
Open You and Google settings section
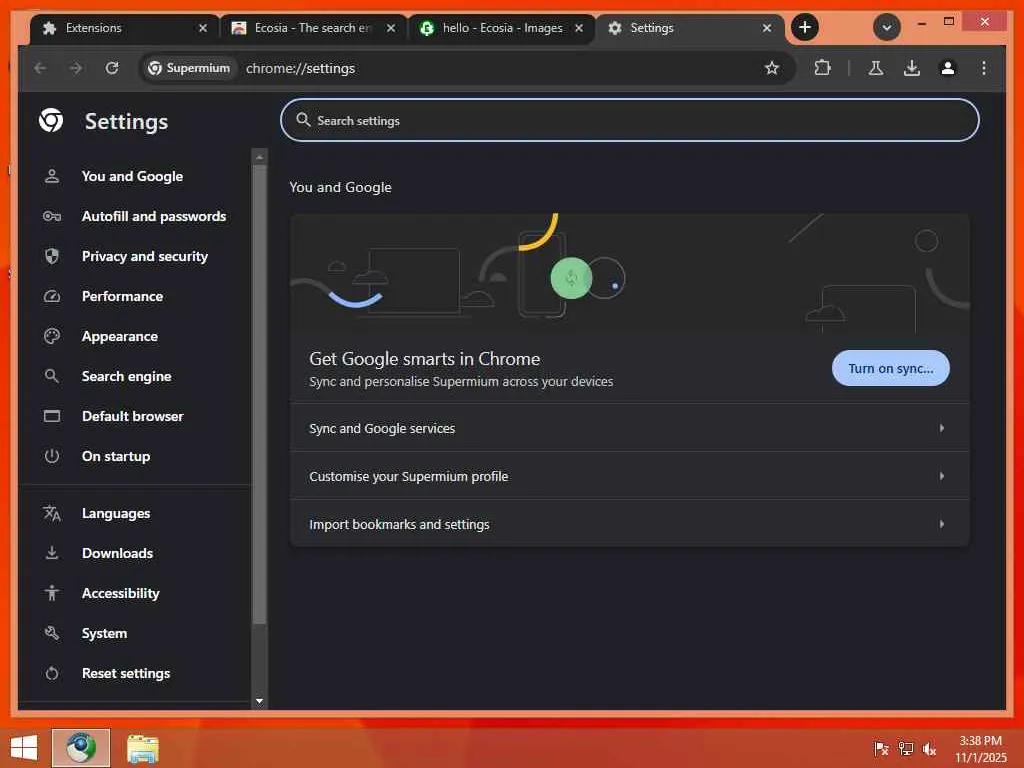click(x=135, y=176)
